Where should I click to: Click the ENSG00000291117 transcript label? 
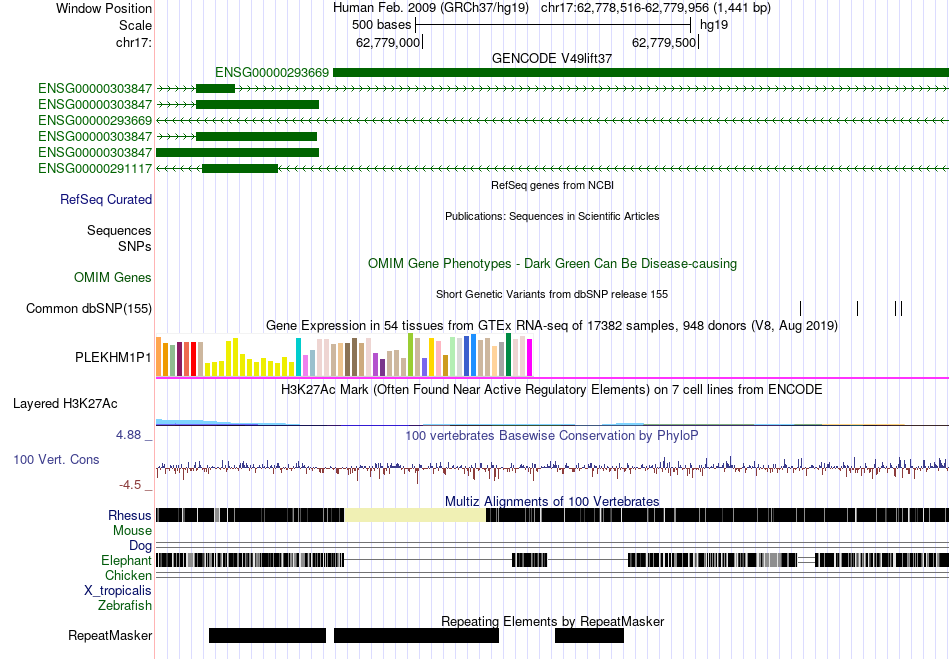click(95, 168)
